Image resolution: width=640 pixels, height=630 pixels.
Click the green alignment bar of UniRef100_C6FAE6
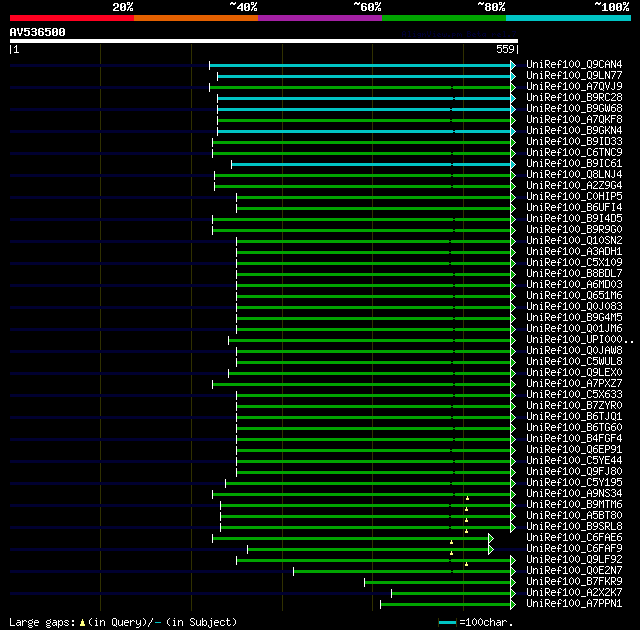[x=351, y=539]
